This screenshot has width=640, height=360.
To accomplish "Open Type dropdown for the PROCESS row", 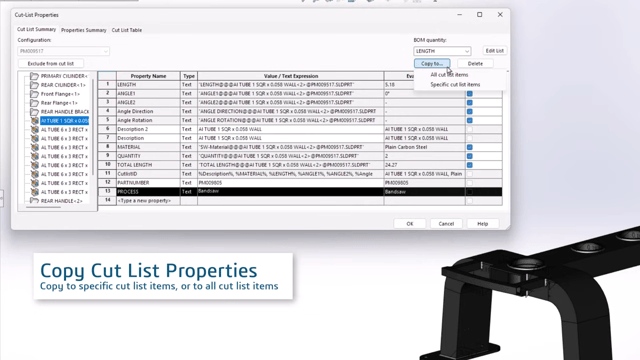I will [x=189, y=192].
